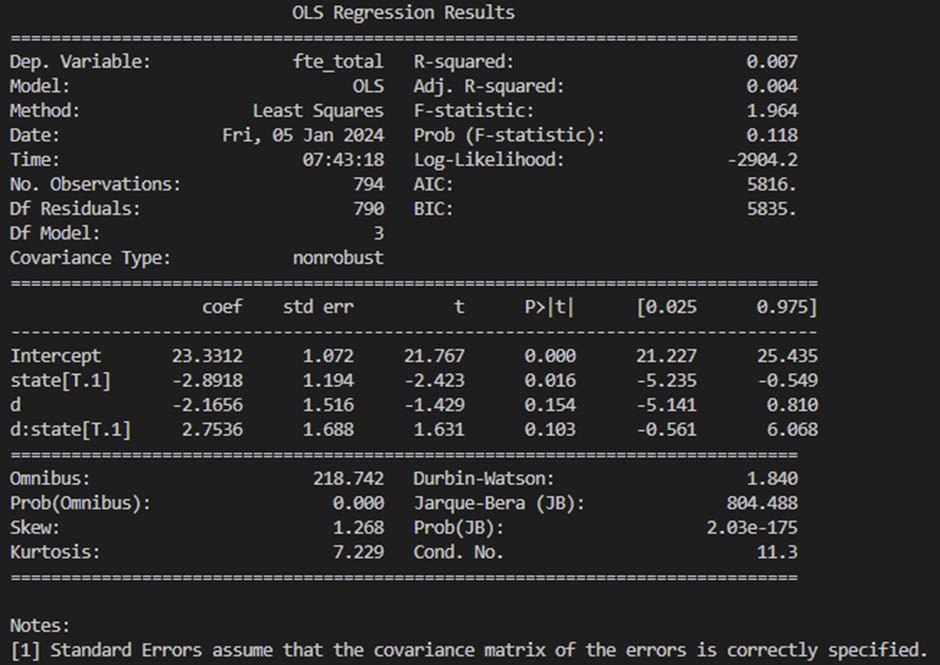Click the d coefficient -2.1656

[207, 405]
